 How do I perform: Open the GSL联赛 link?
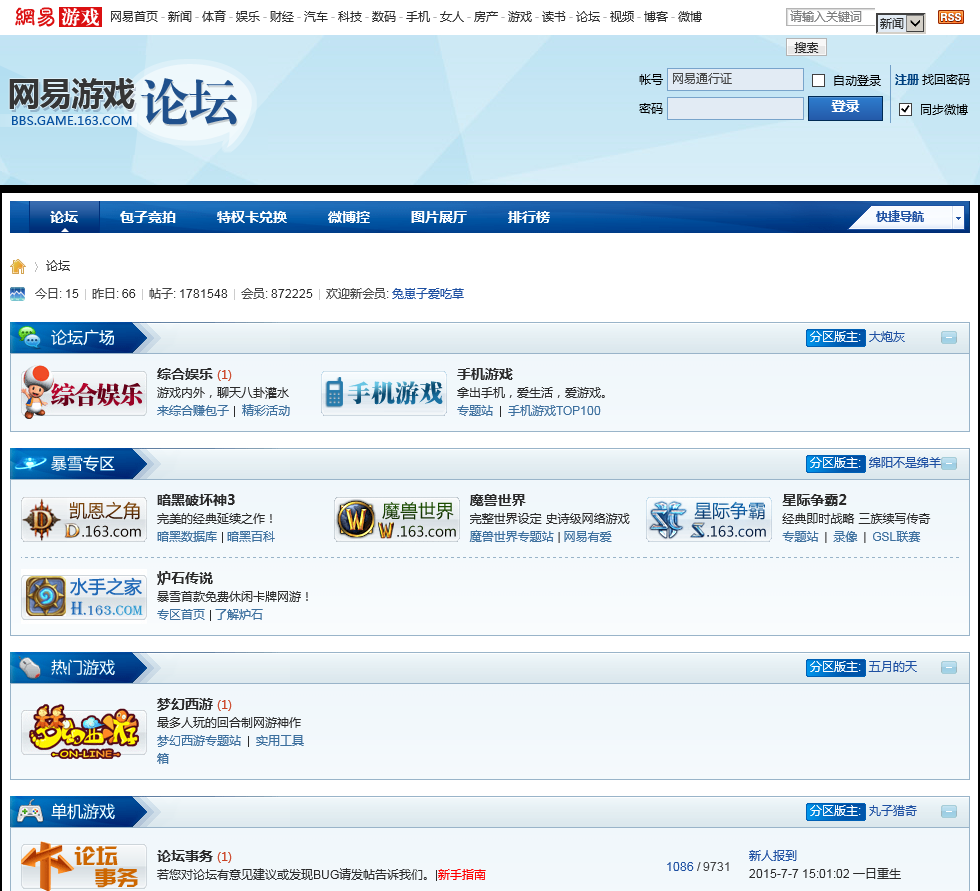[x=896, y=537]
